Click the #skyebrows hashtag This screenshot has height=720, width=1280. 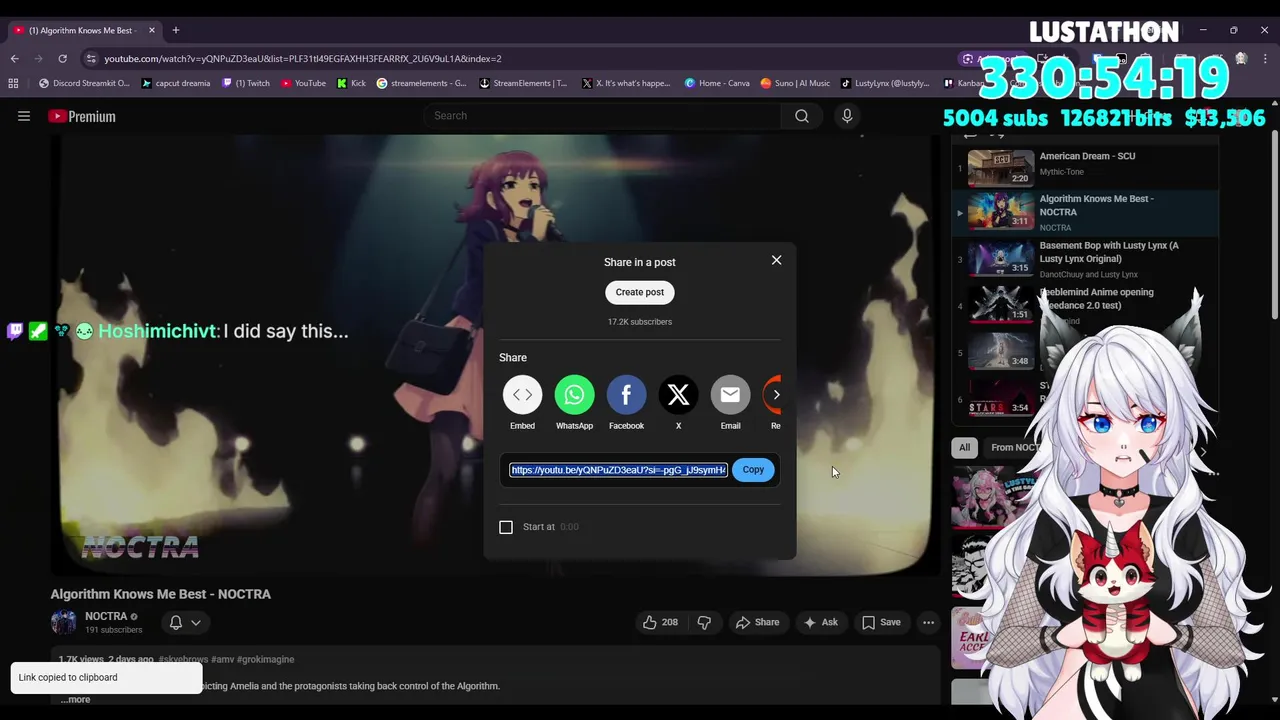click(x=183, y=660)
